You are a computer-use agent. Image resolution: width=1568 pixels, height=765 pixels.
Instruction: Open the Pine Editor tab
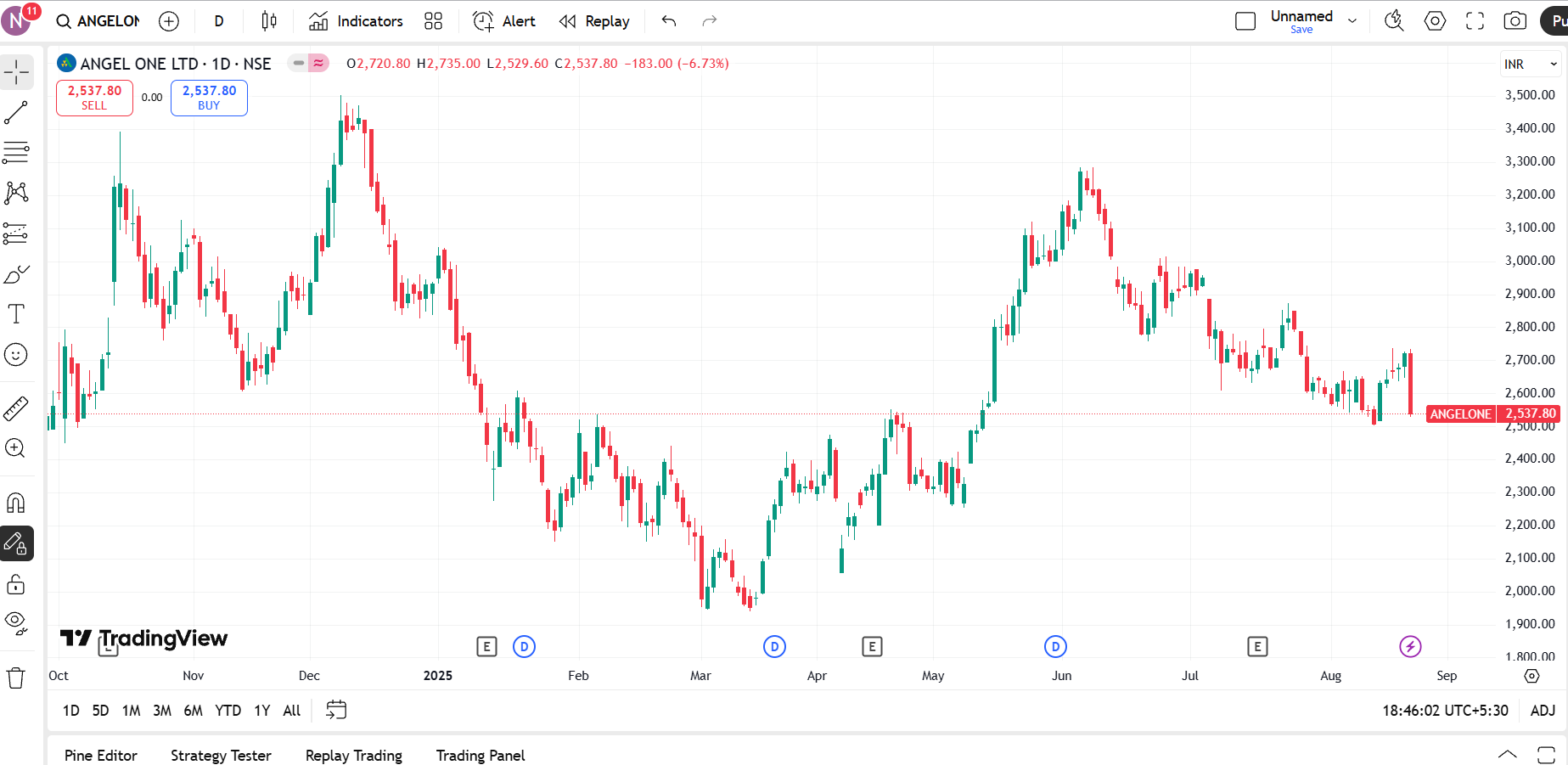100,756
